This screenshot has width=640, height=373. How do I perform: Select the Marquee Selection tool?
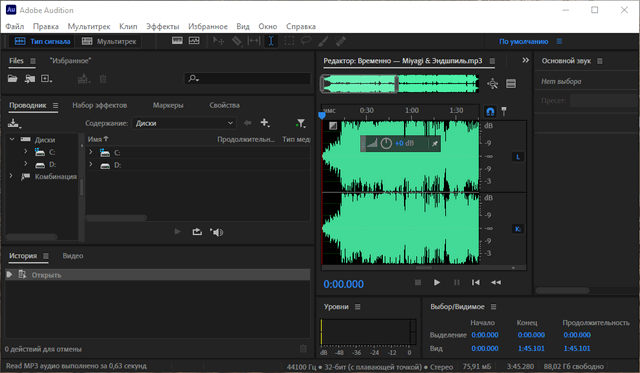pos(289,41)
